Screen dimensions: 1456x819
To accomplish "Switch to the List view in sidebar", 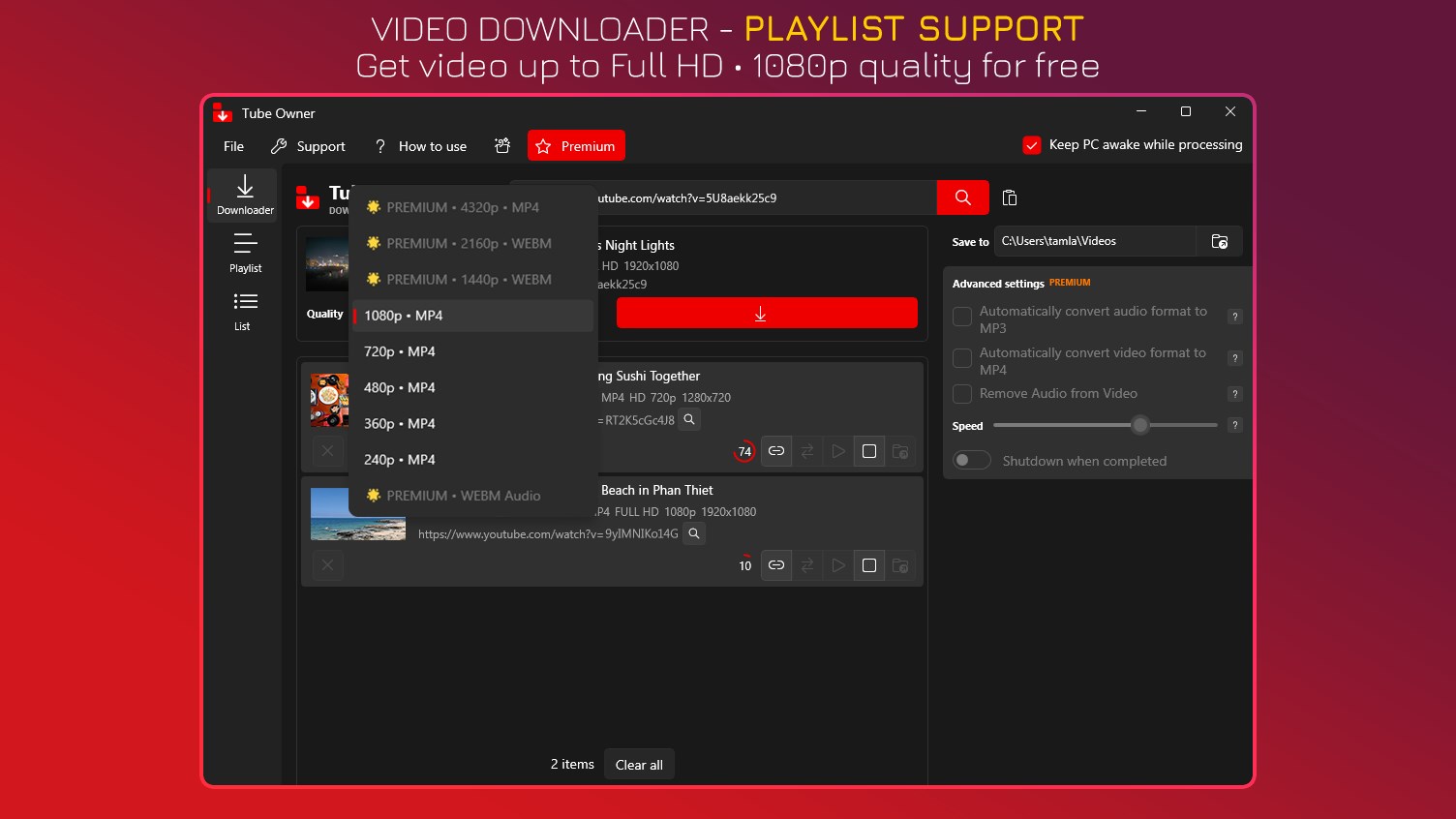I will [243, 310].
